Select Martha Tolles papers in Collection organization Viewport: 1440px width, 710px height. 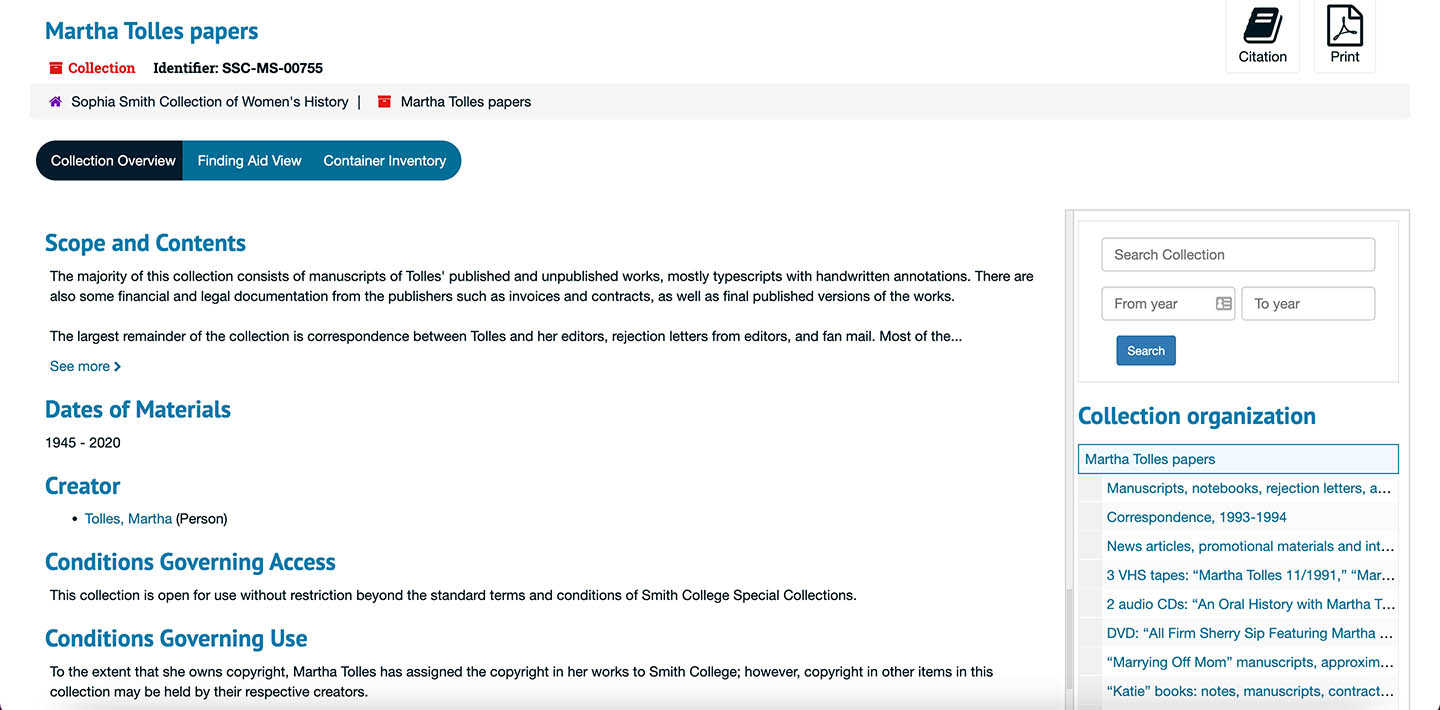1149,459
